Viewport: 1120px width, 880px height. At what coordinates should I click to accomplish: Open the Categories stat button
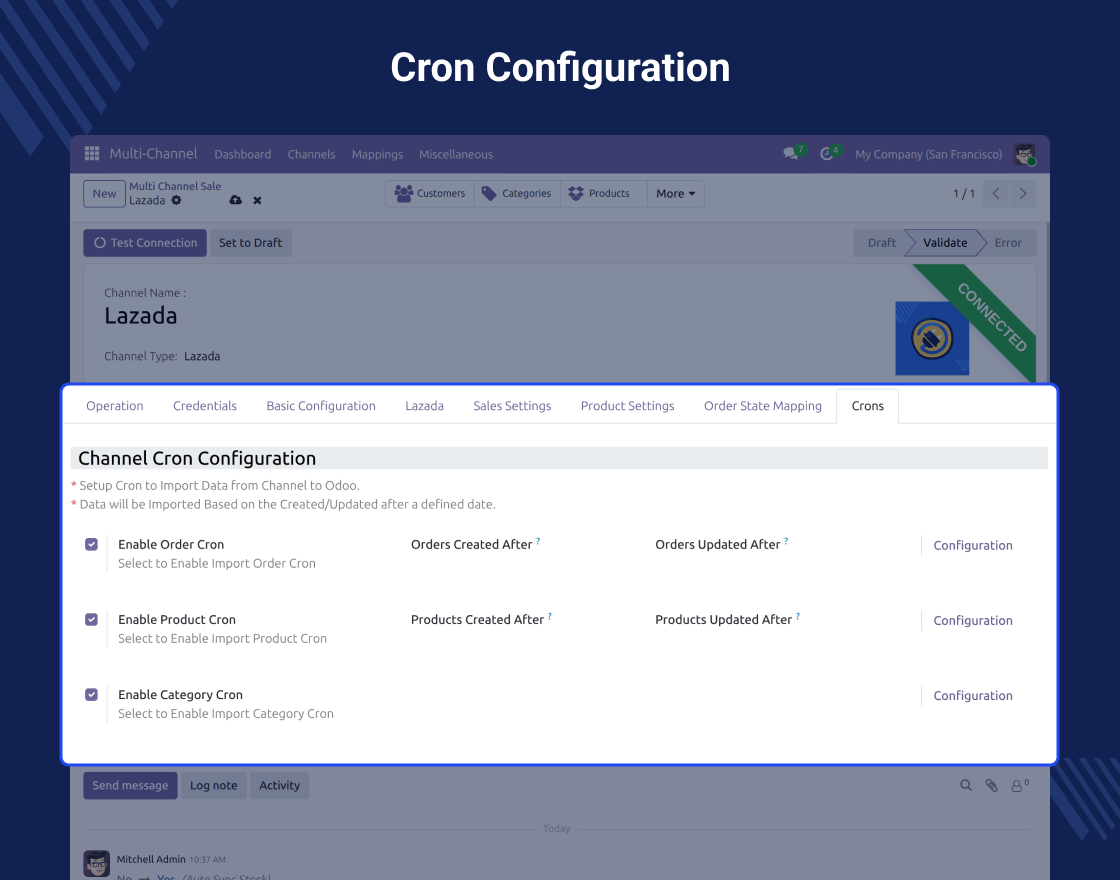tap(517, 194)
